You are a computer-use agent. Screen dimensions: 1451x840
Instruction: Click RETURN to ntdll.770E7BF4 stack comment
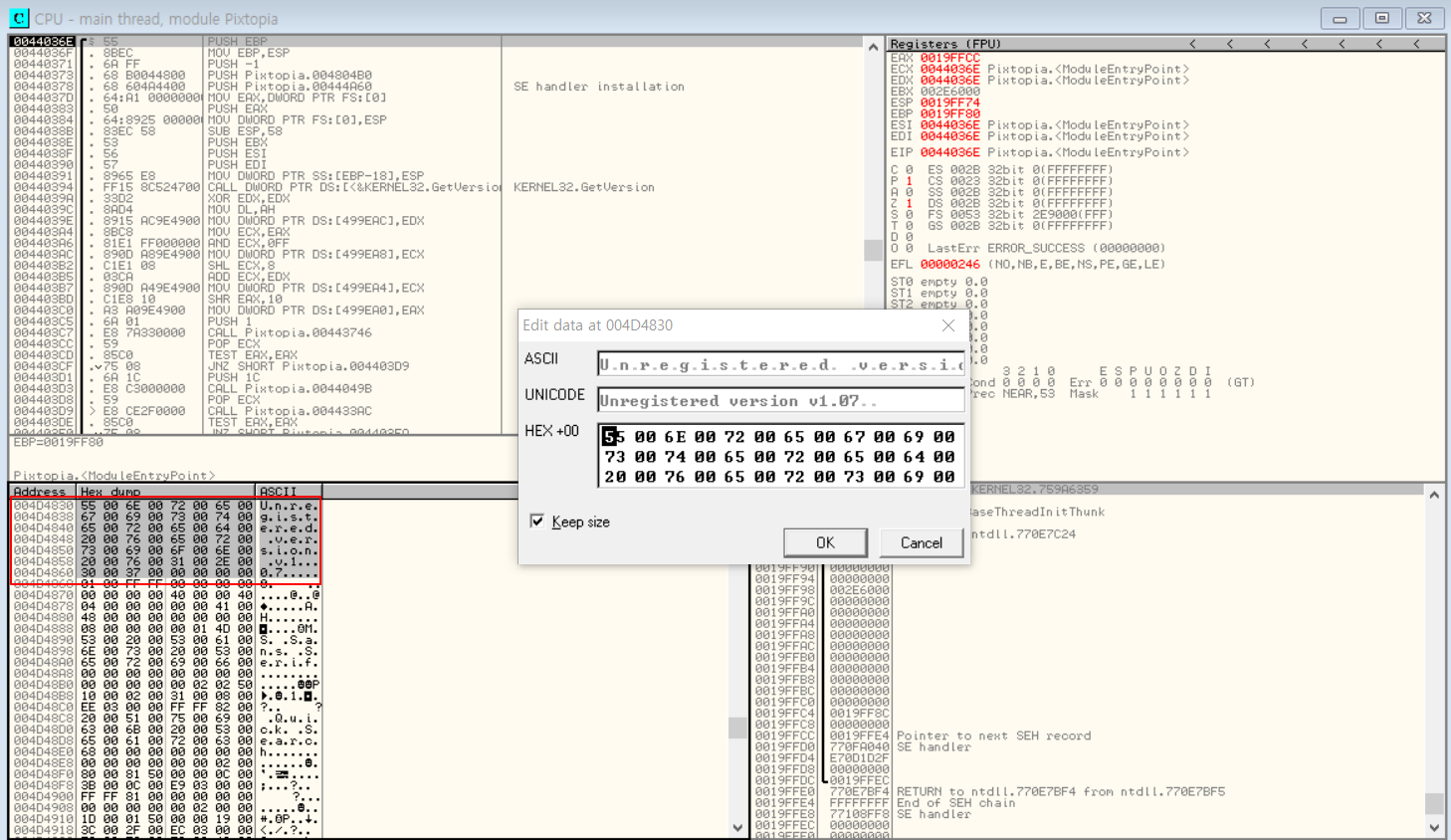pos(1061,791)
